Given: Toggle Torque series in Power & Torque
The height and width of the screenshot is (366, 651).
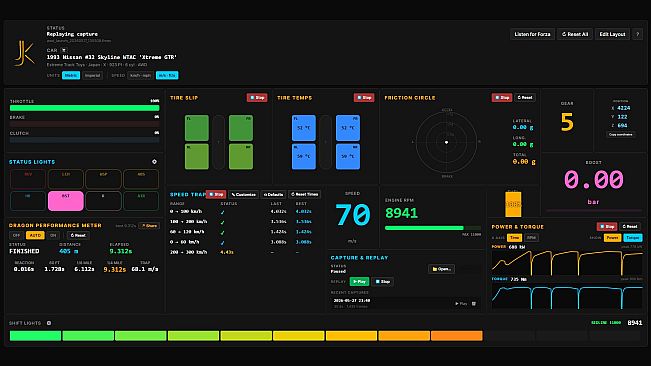Looking at the screenshot, I should (633, 238).
